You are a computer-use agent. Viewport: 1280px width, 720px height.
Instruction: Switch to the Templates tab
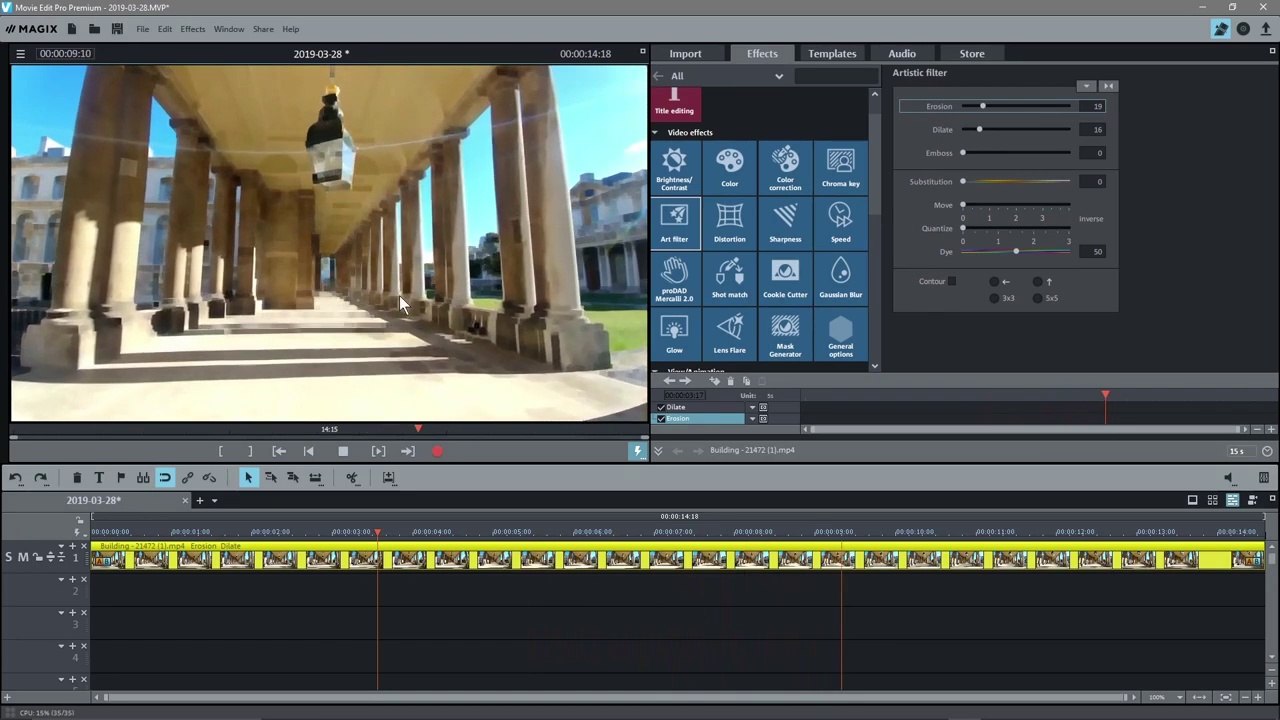click(x=832, y=53)
